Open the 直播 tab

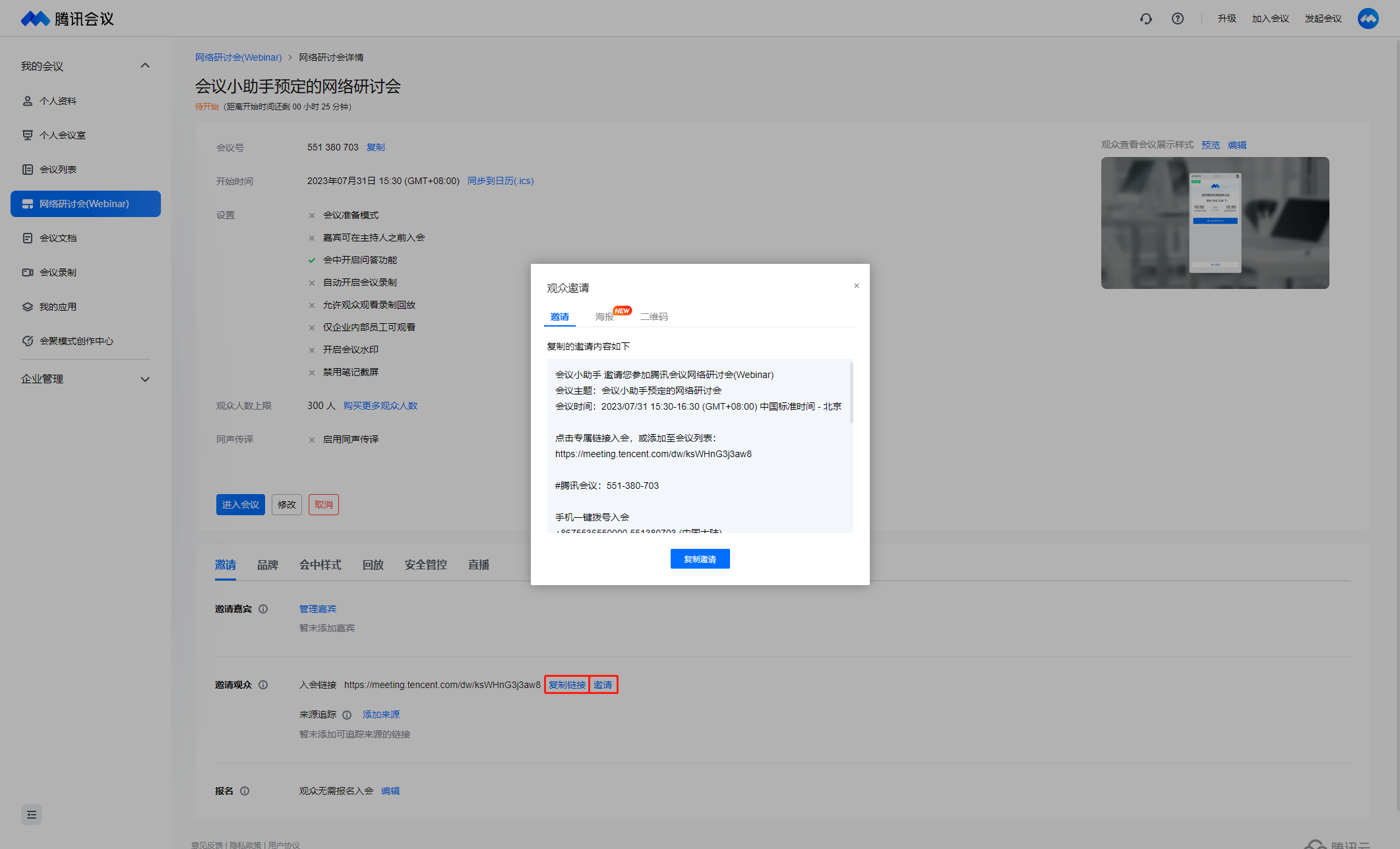[x=479, y=565]
